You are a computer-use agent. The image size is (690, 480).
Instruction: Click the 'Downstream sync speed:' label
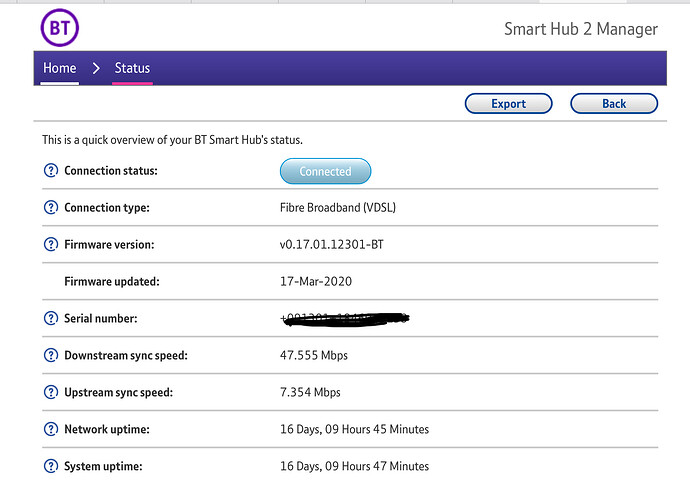coord(126,355)
